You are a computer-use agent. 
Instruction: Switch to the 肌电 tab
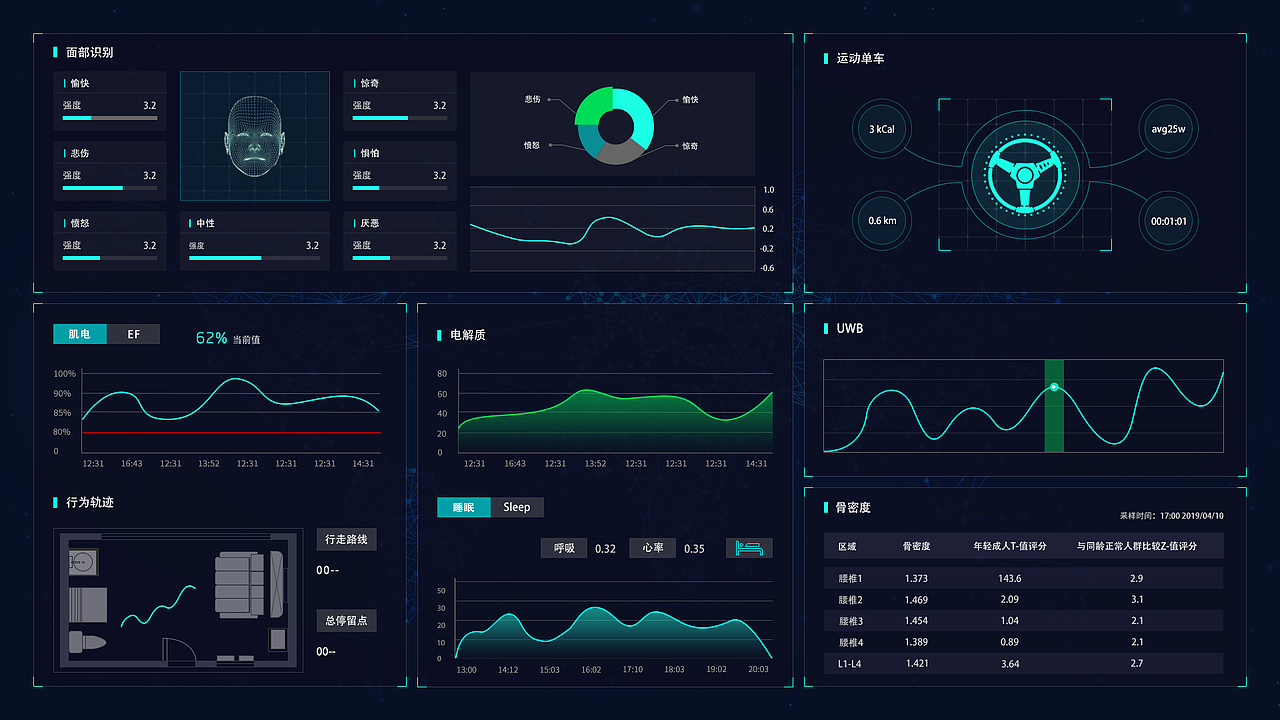click(x=80, y=334)
